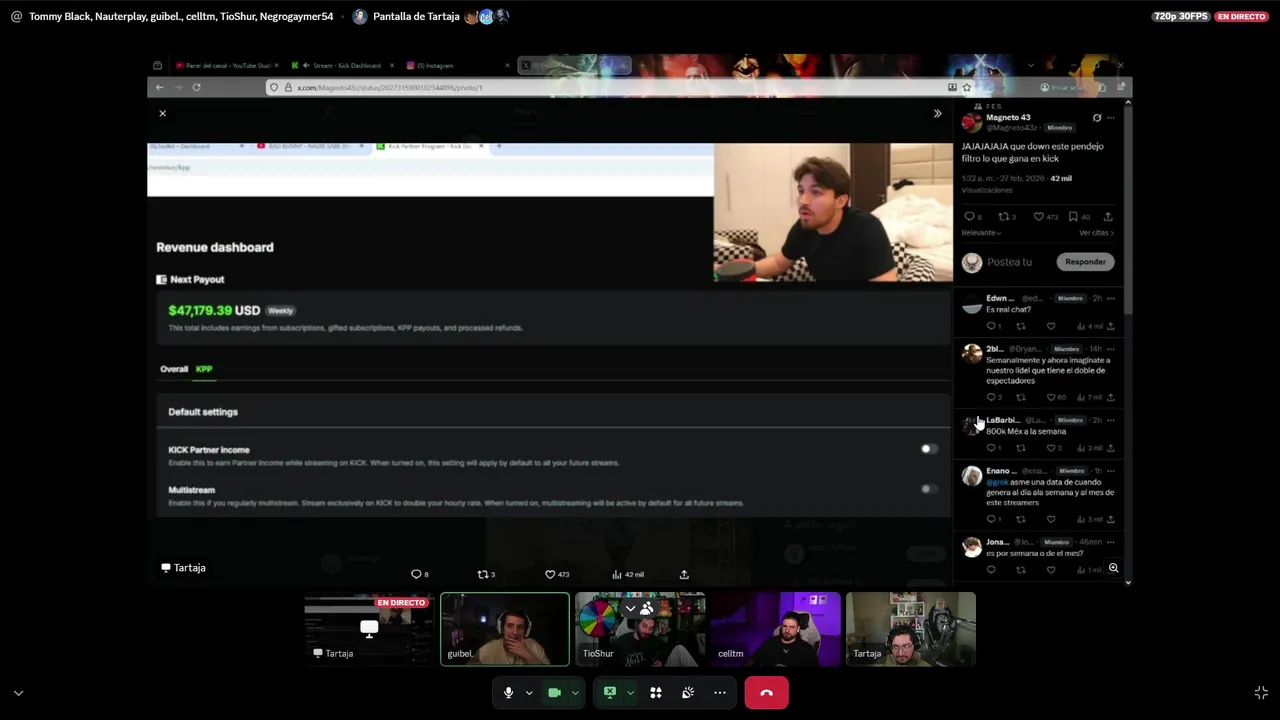Click the browser address bar URL
1280x720 pixels.
(x=390, y=87)
